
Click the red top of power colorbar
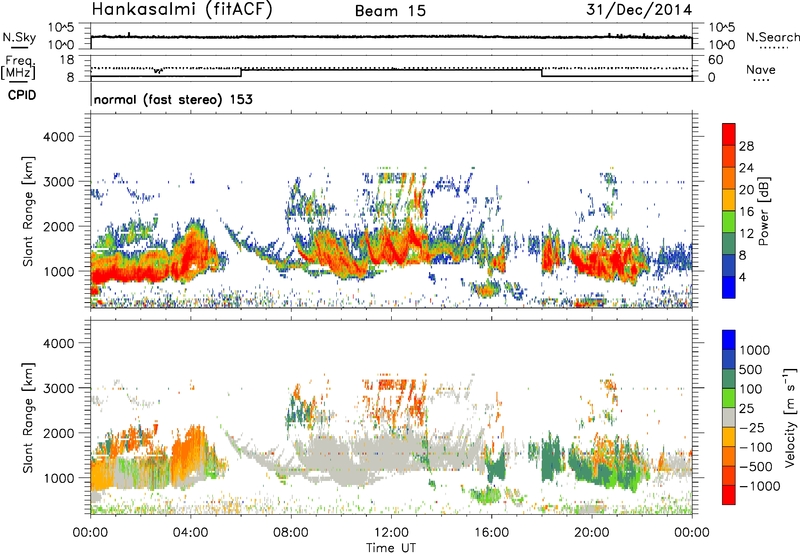(x=729, y=132)
